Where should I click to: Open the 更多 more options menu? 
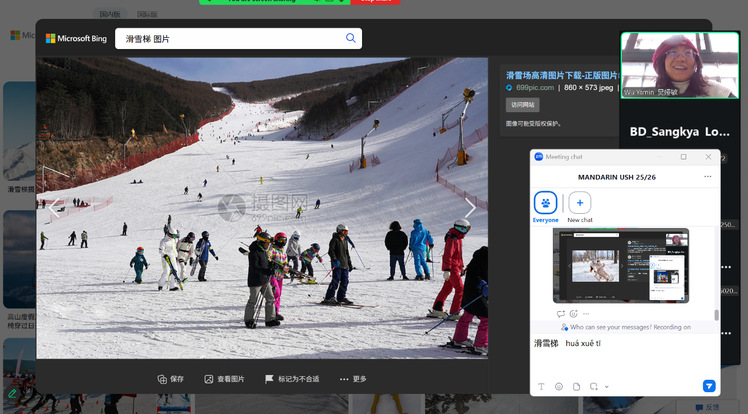click(353, 379)
